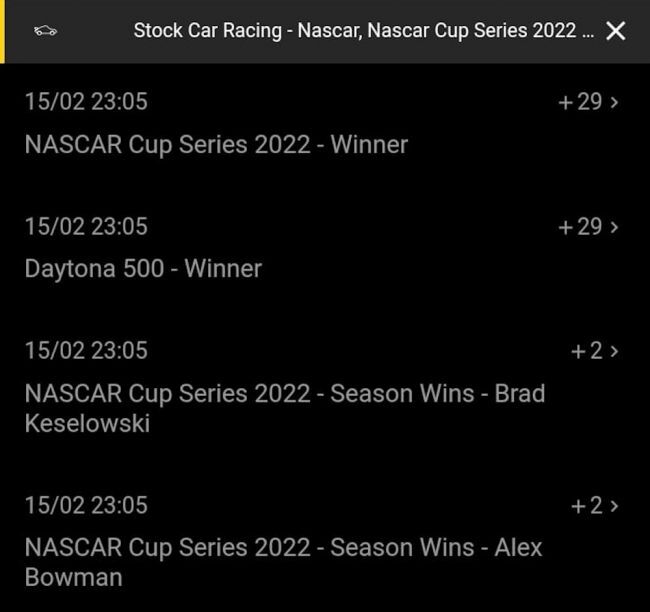Click +29 count for NASCAR Cup Series Winner
Viewport: 650px width, 612px height.
pos(580,102)
